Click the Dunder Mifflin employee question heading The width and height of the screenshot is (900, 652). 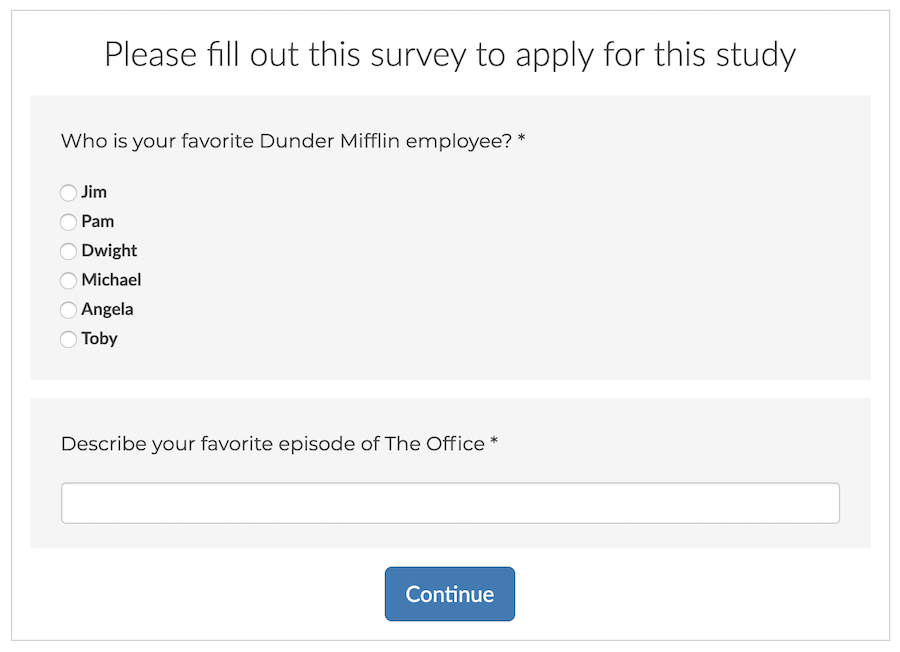[294, 141]
